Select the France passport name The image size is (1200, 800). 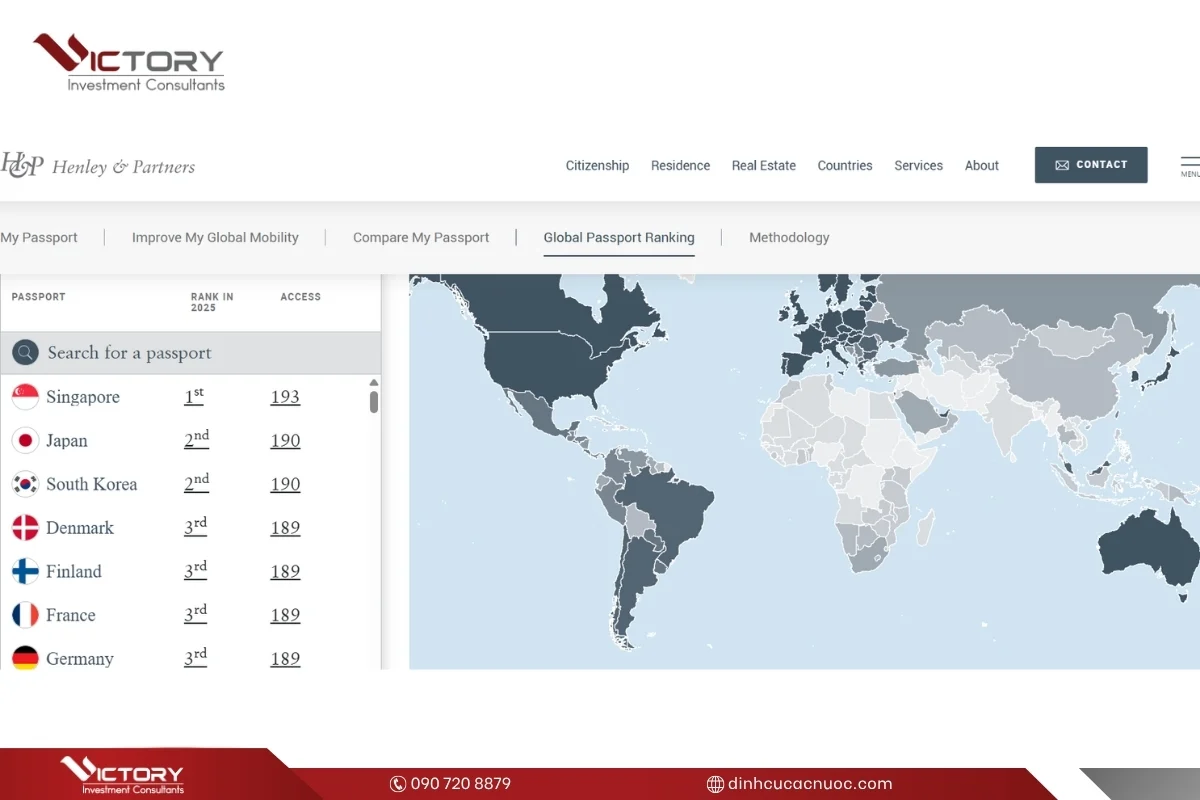pyautogui.click(x=71, y=615)
